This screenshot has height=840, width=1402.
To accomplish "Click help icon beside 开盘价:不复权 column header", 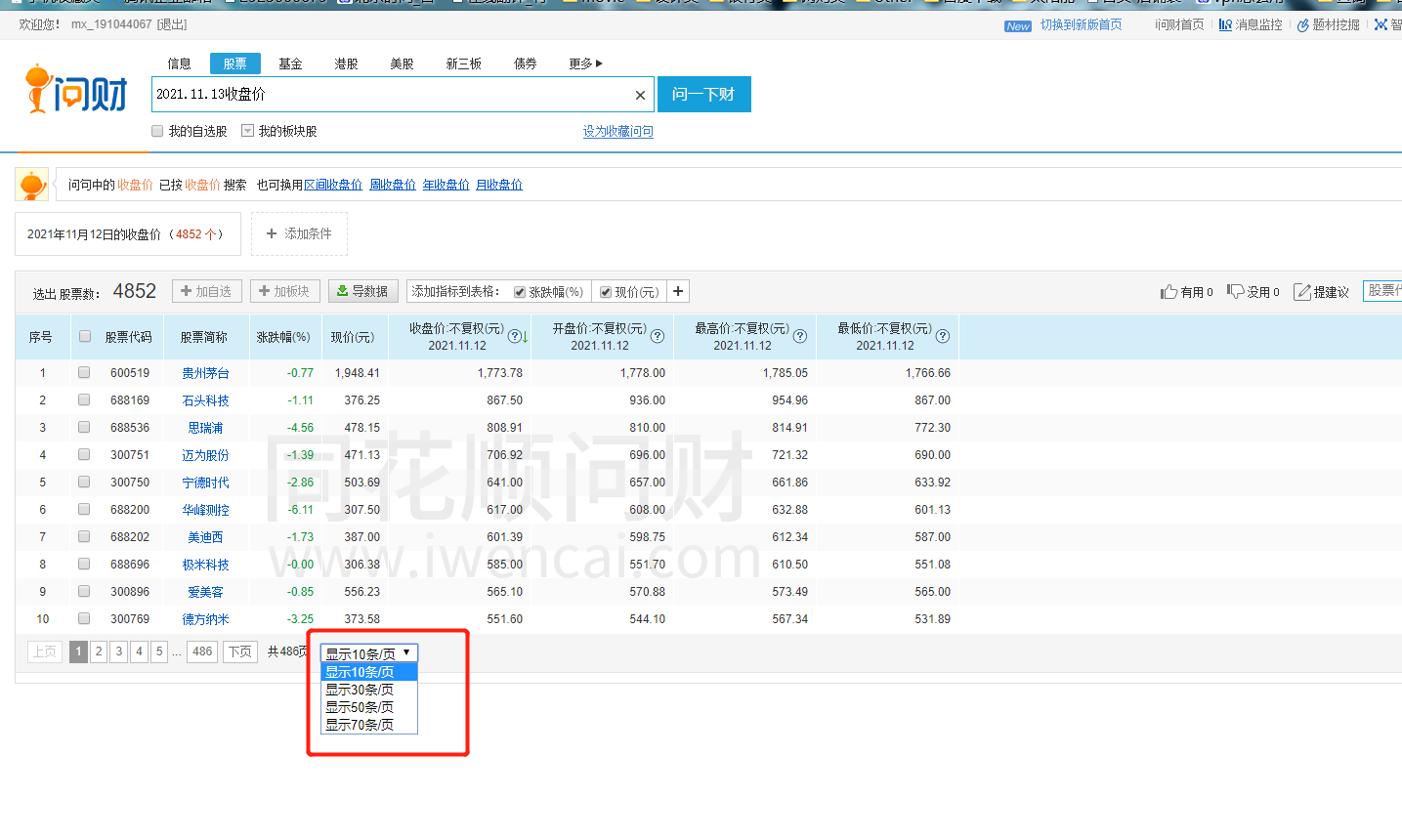I will [x=658, y=337].
